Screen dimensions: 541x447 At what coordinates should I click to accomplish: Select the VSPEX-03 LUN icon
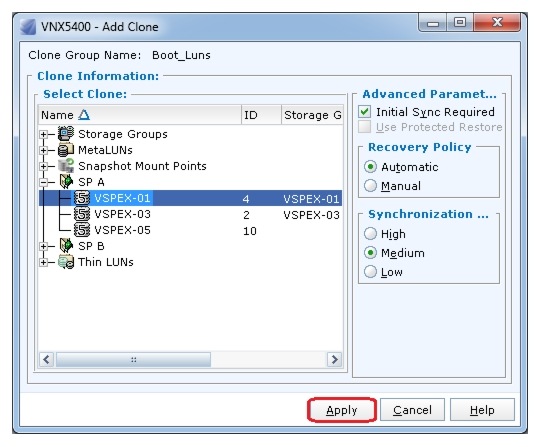82,214
